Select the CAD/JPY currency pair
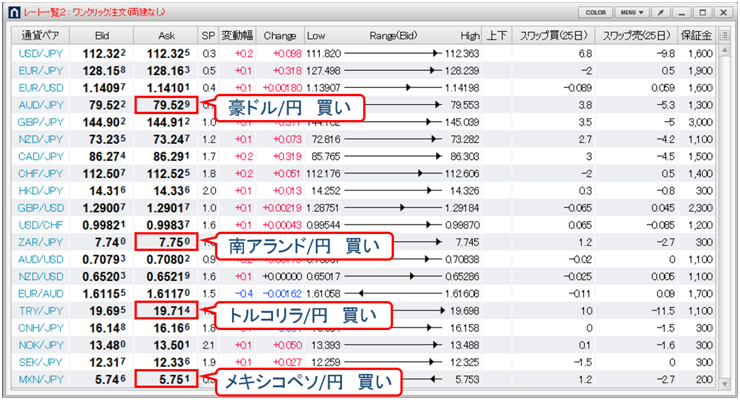740x400 pixels. [41, 156]
